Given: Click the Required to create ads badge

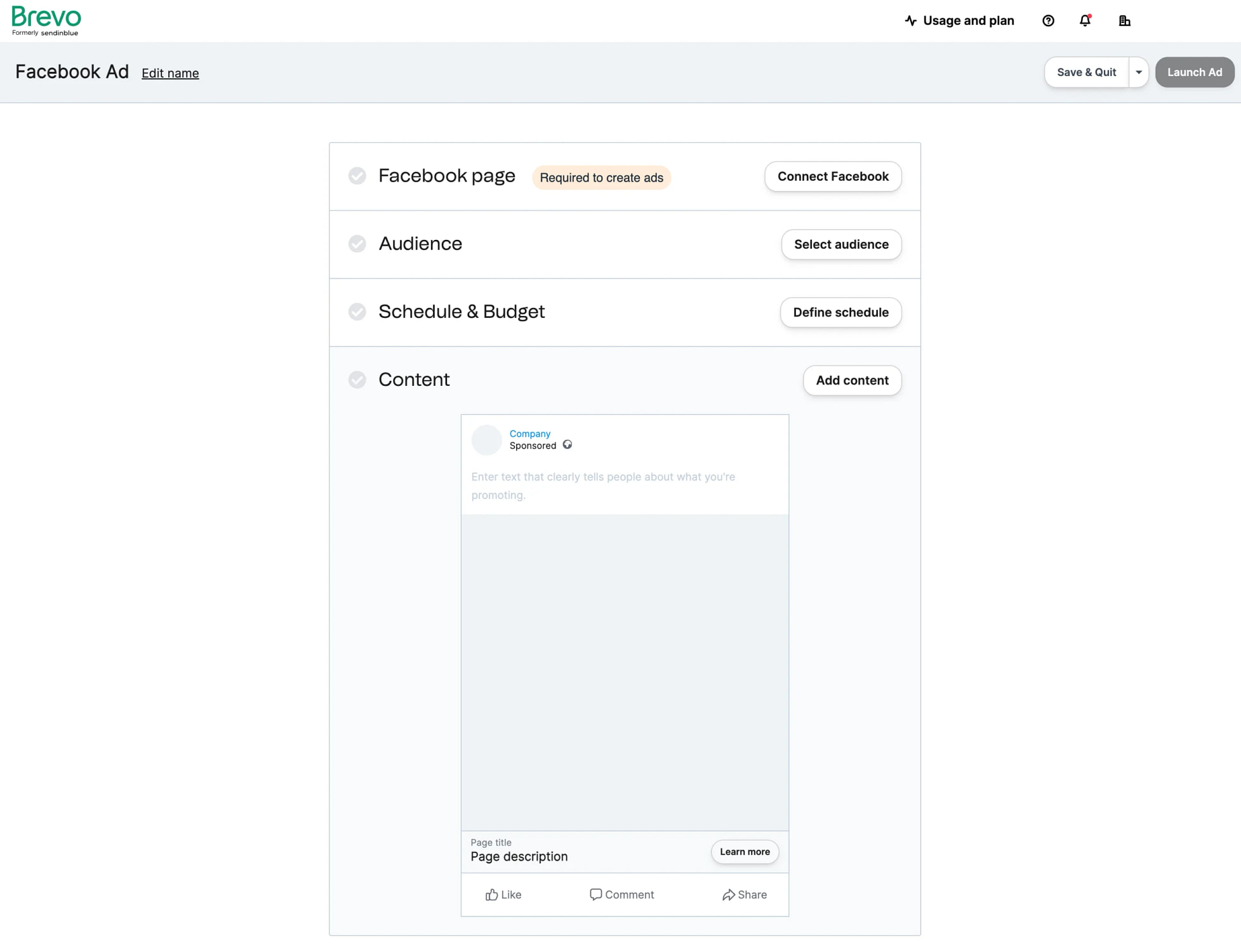Looking at the screenshot, I should 601,178.
